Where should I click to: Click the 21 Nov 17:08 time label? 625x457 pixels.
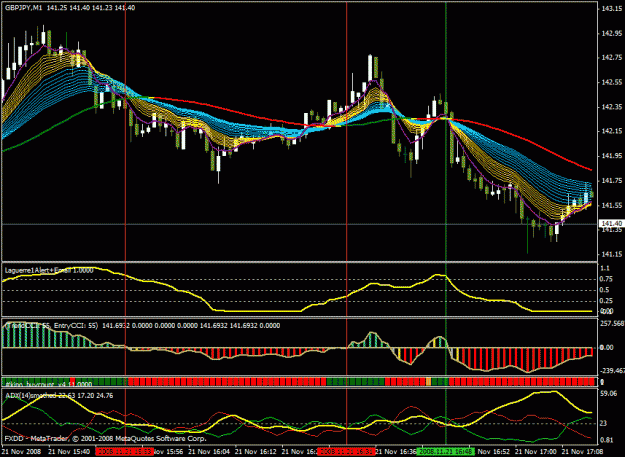click(x=582, y=452)
